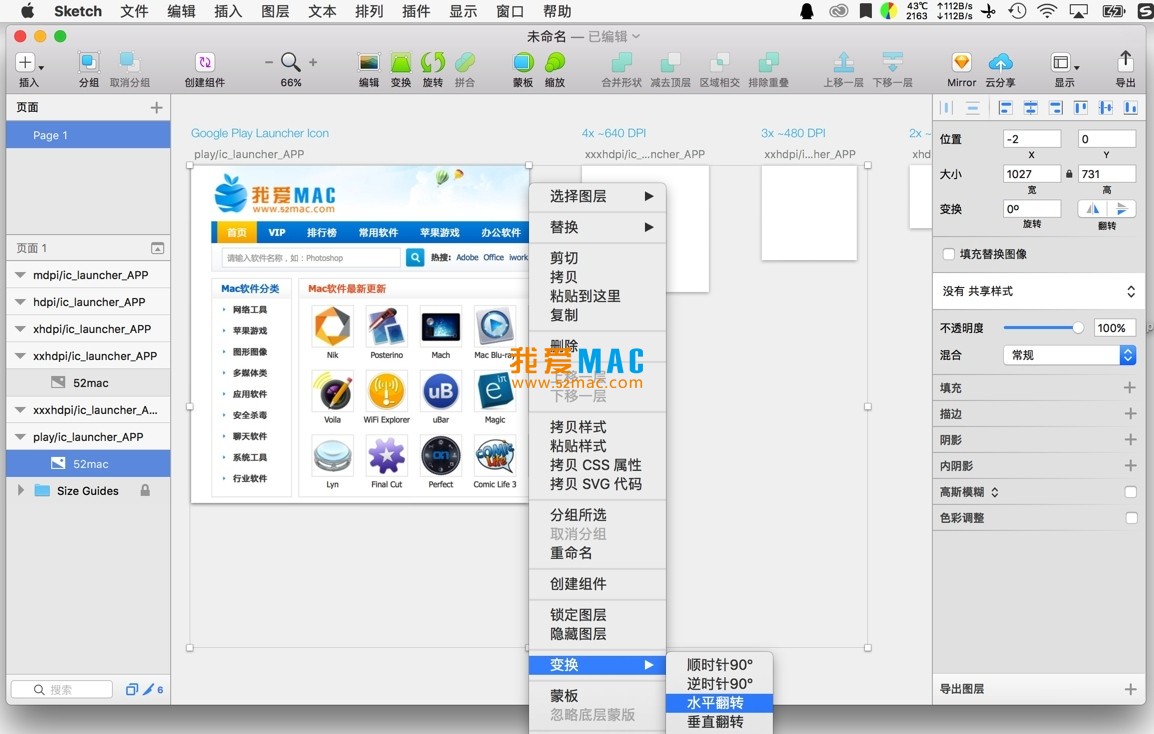Click the 导出 (Export) toolbar icon
This screenshot has height=734, width=1154.
[1125, 62]
